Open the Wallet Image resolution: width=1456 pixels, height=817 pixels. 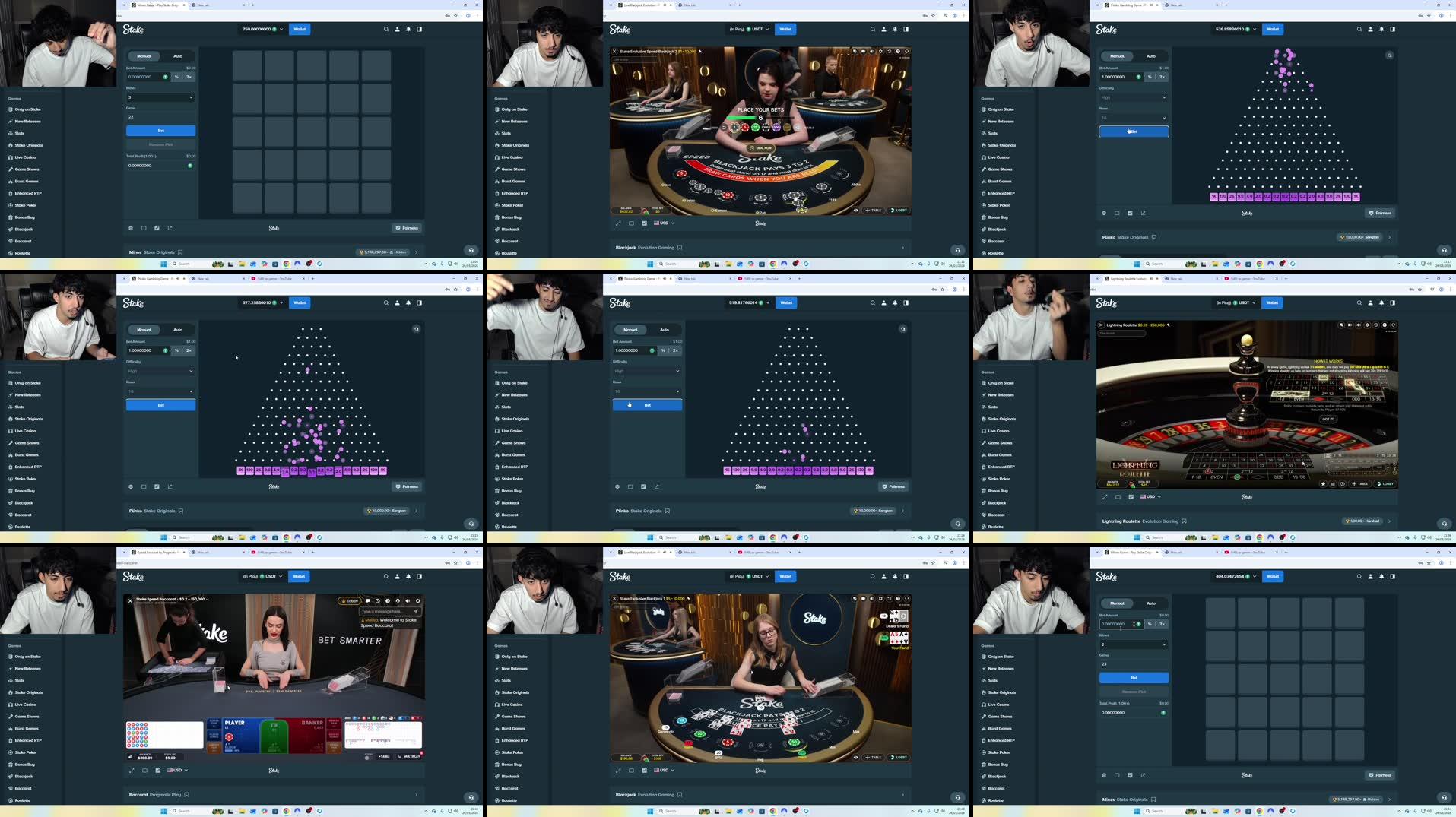click(x=300, y=29)
